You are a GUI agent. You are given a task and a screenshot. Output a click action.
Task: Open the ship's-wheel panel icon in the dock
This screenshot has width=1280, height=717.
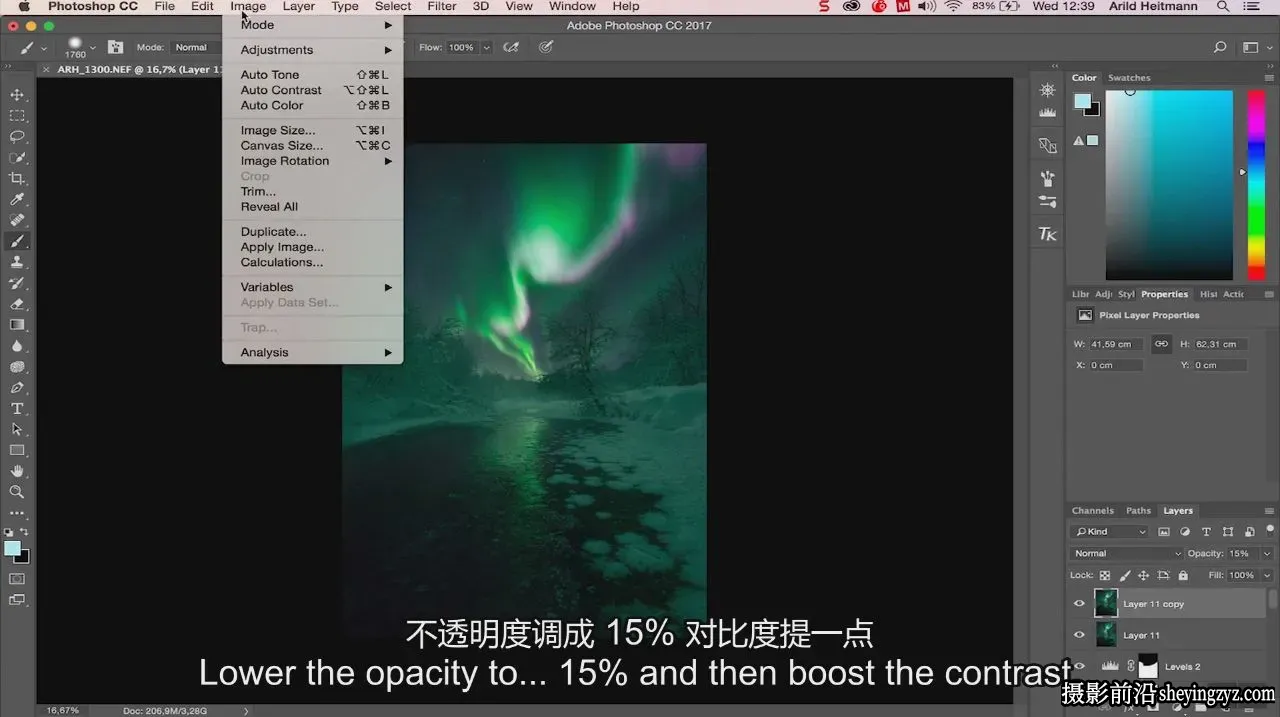(x=1047, y=90)
